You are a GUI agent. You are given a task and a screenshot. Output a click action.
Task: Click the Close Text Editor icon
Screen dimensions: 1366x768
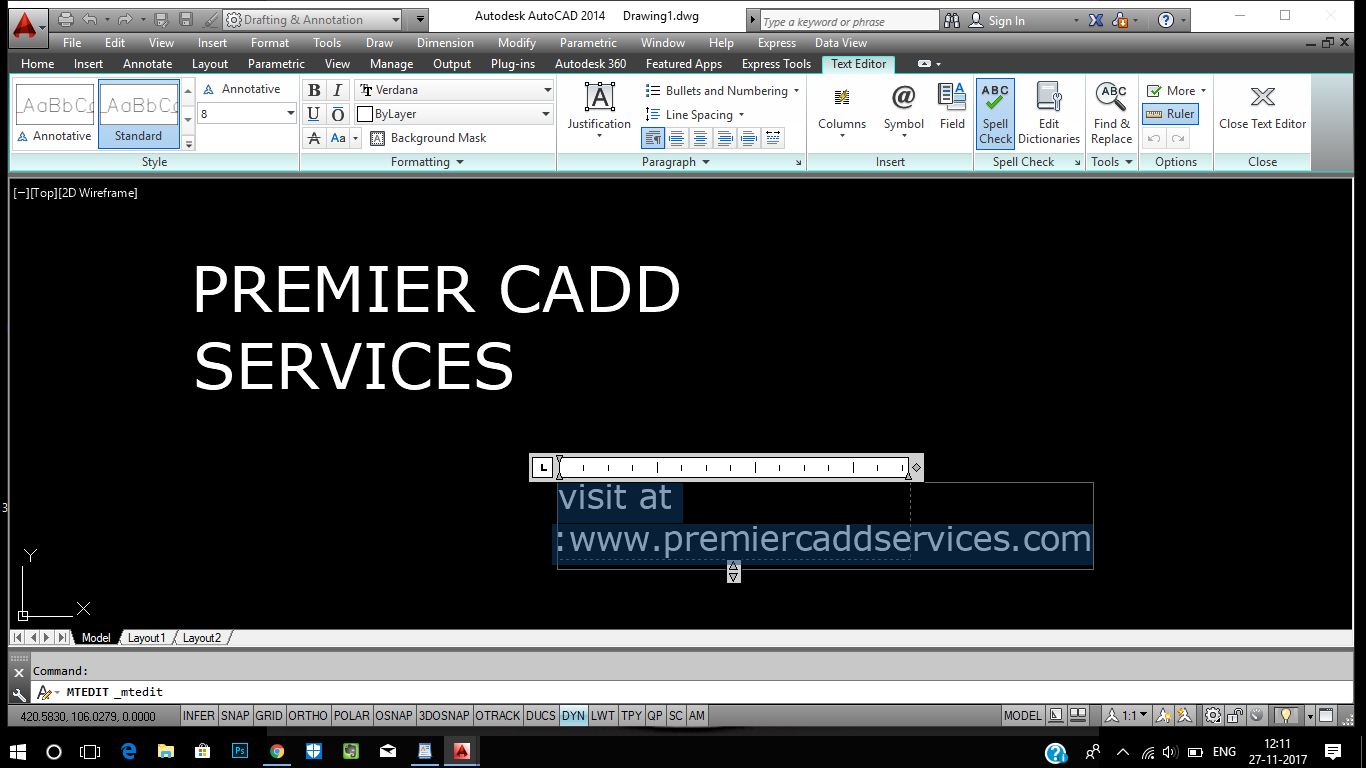[x=1262, y=97]
